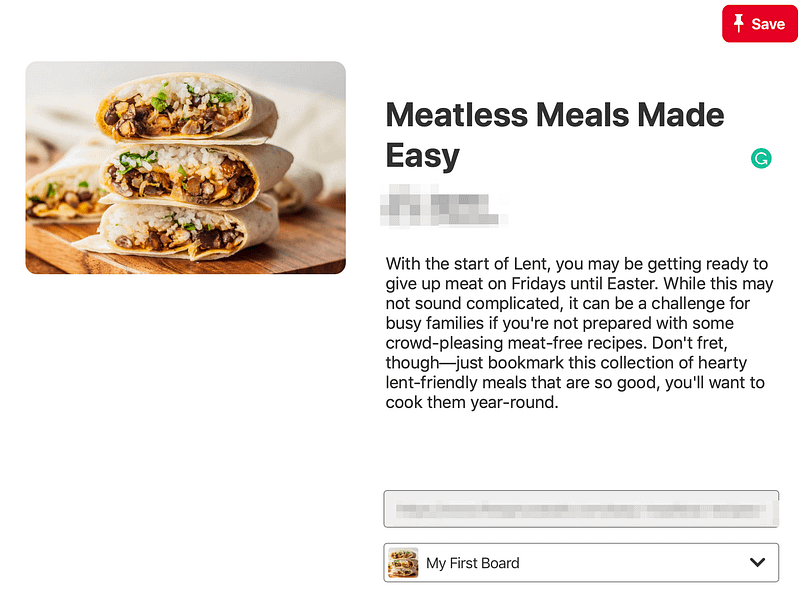
Task: Click the top burrito half in photo
Action: [184, 106]
